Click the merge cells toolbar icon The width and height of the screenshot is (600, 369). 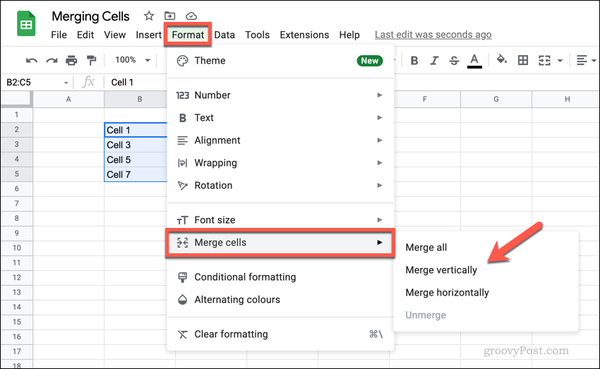pos(544,60)
